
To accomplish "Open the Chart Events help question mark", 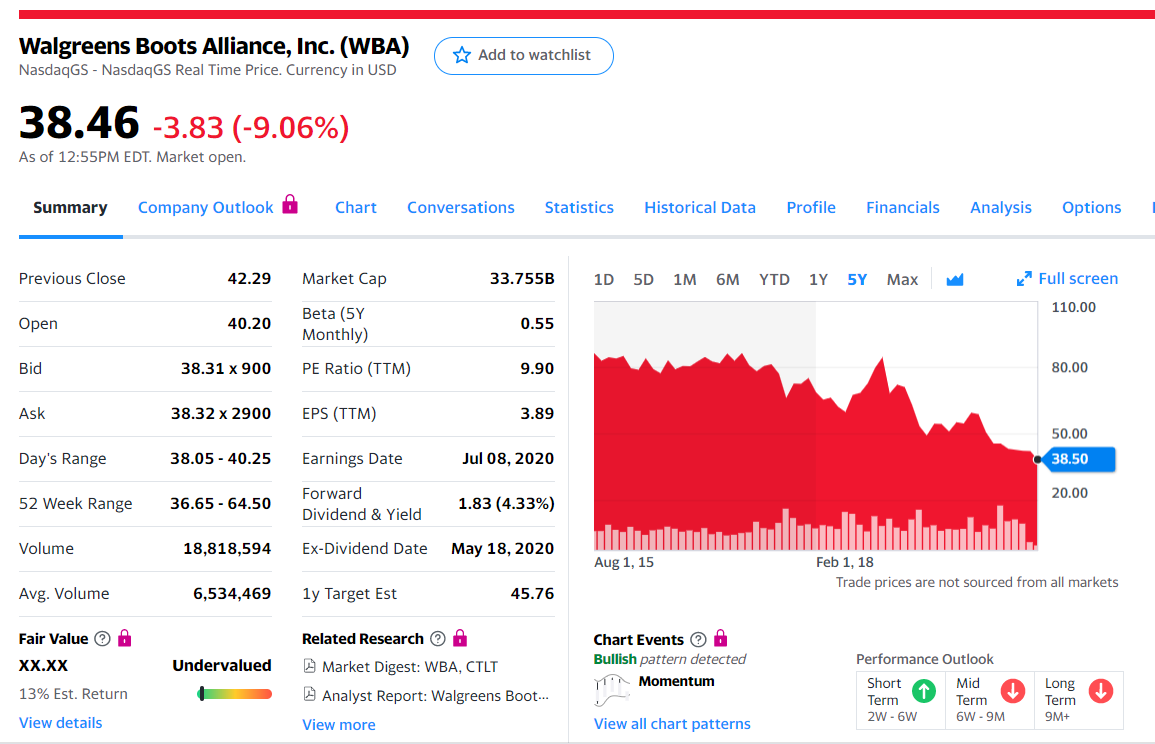I will coord(698,639).
